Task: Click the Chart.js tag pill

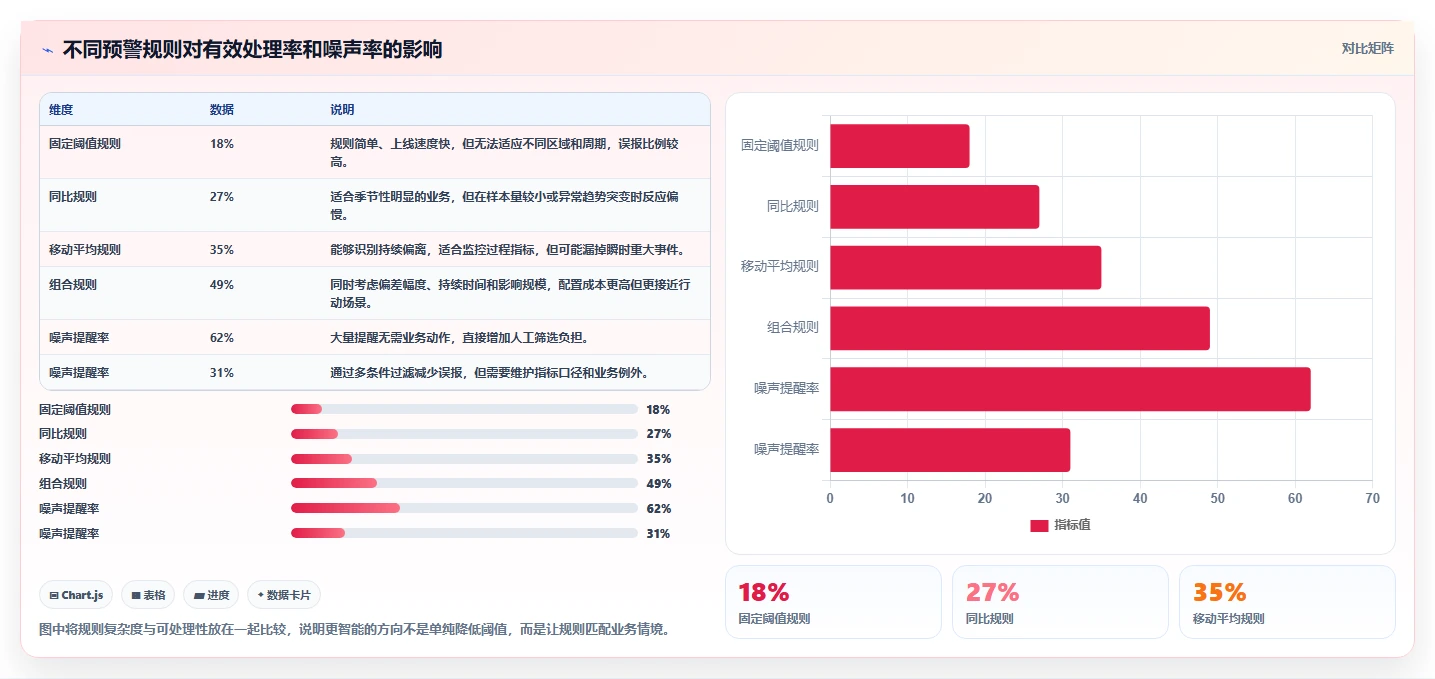Action: point(77,595)
